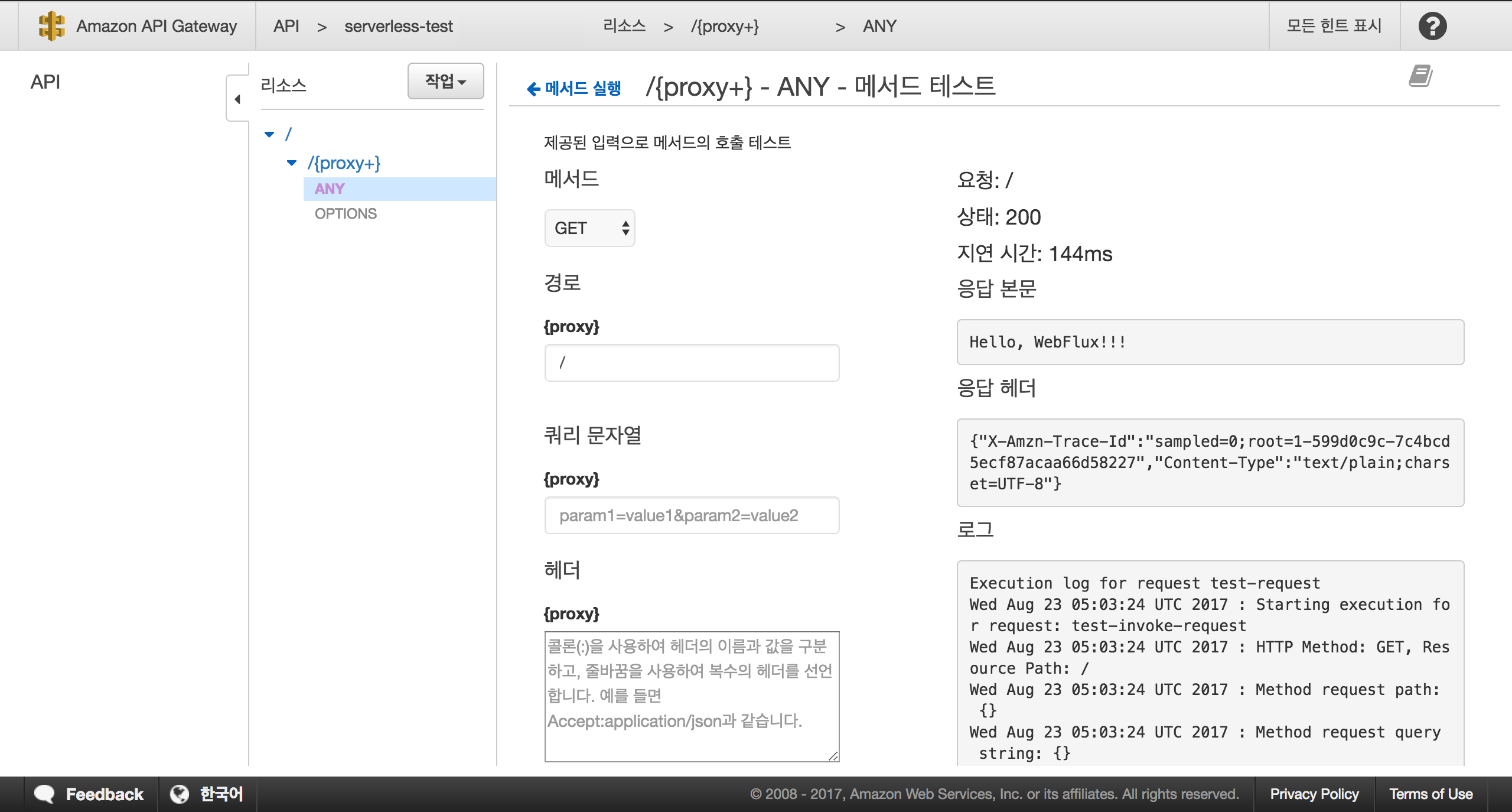
Task: Click the 리소스 breadcrumb item
Action: point(624,26)
